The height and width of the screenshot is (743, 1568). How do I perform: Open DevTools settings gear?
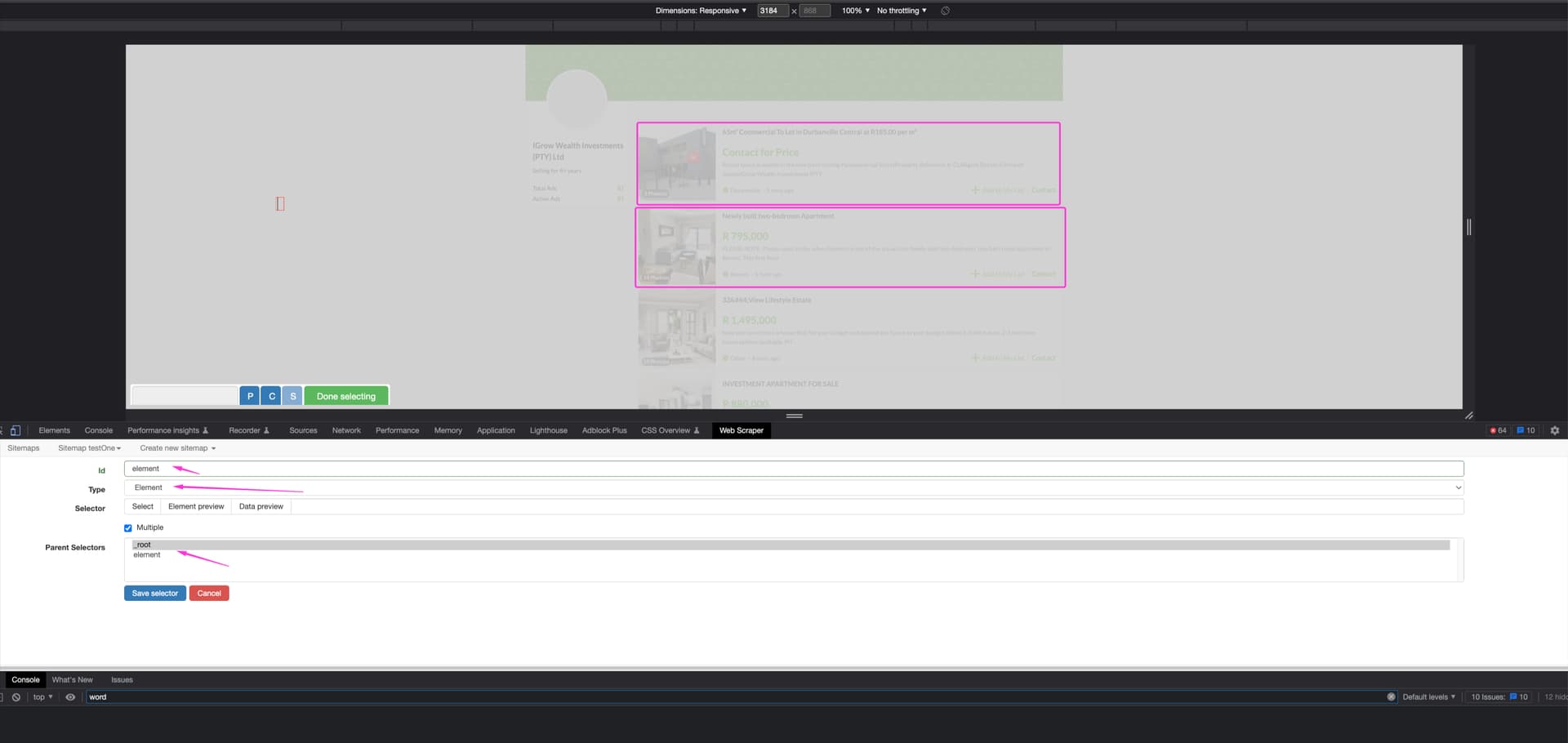tap(1555, 430)
